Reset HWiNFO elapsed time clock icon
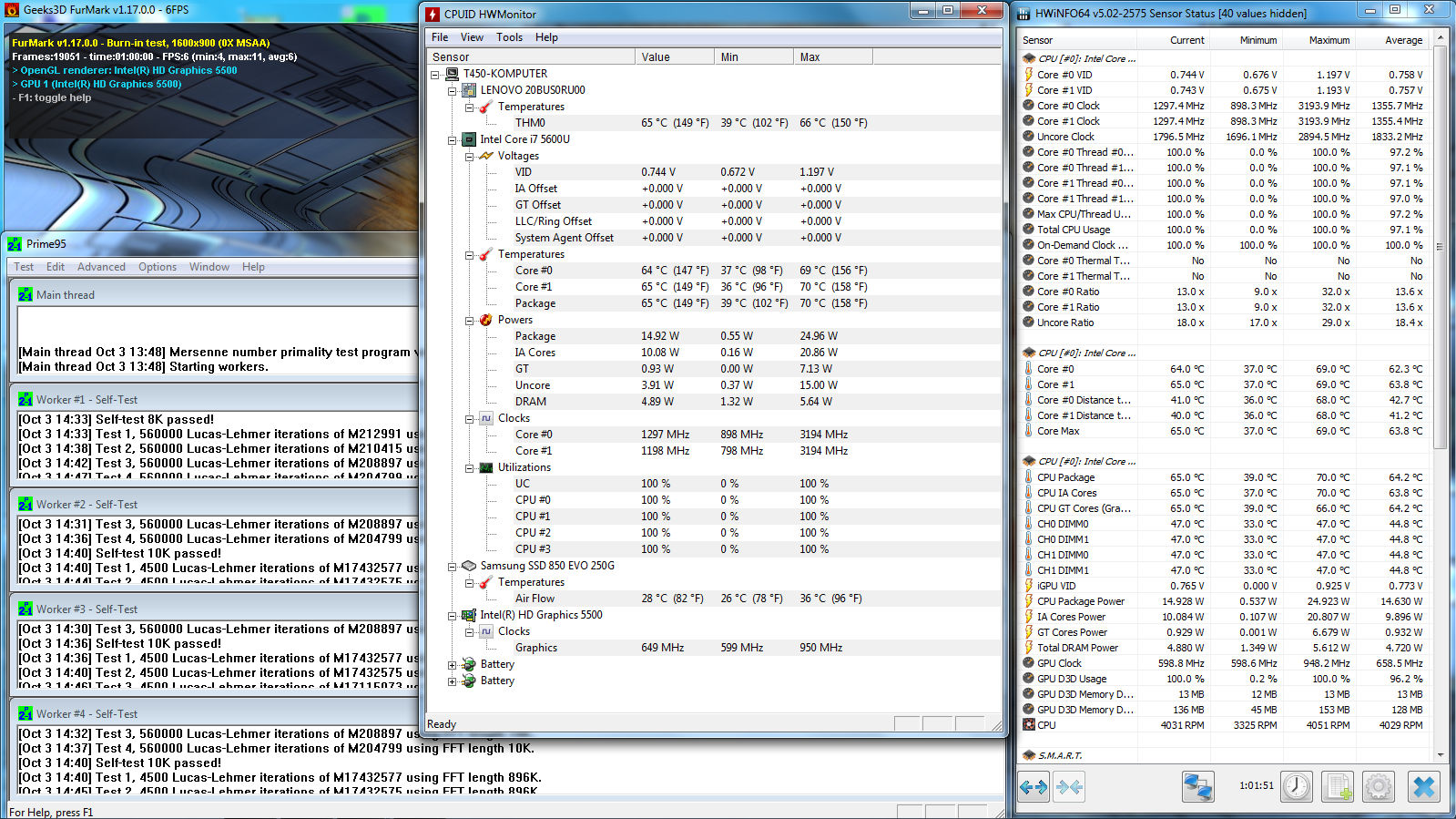This screenshot has height=819, width=1456. point(1297,786)
